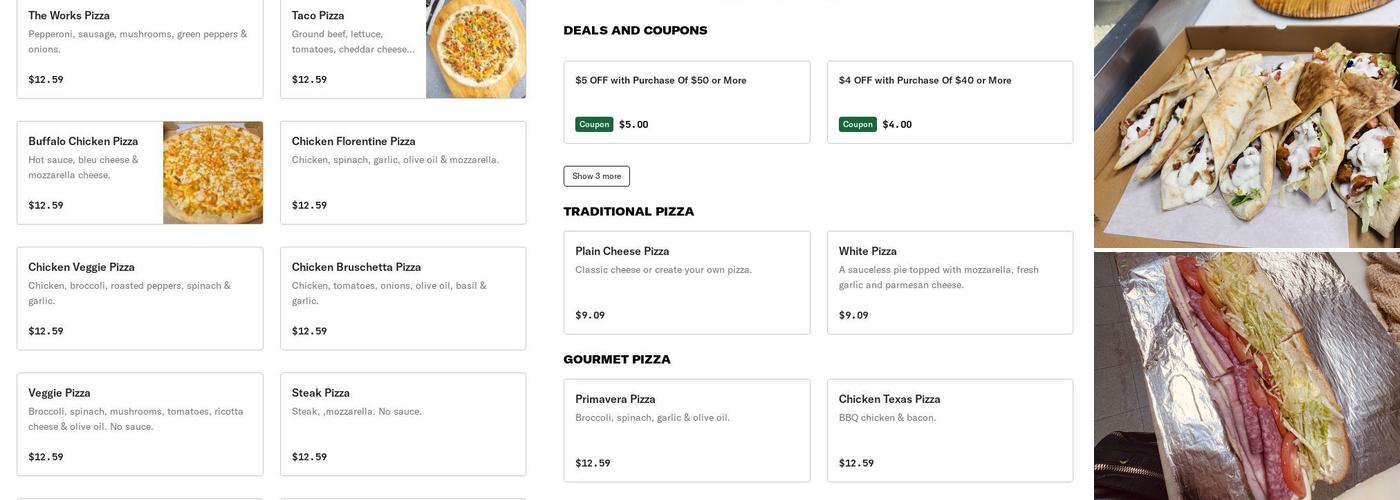Click the Buffalo Chicken Pizza image
Image resolution: width=1400 pixels, height=500 pixels.
pos(213,173)
